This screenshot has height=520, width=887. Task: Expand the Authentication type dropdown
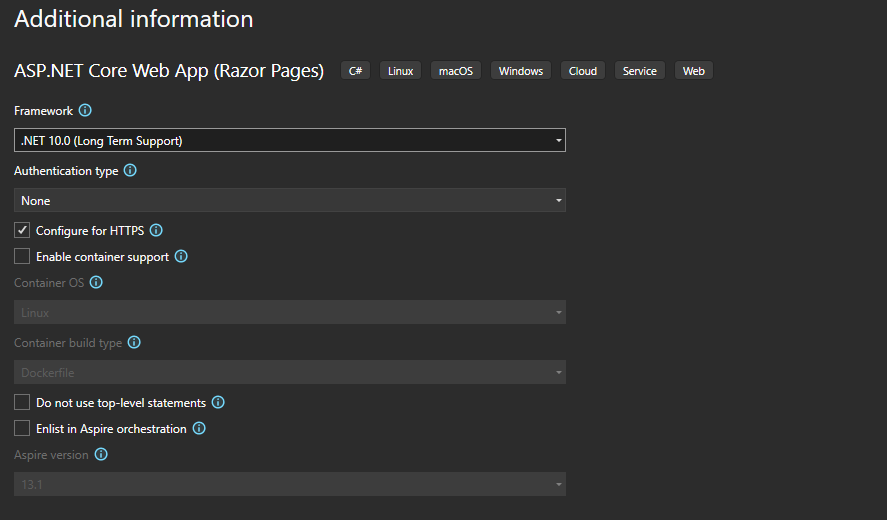pos(290,201)
